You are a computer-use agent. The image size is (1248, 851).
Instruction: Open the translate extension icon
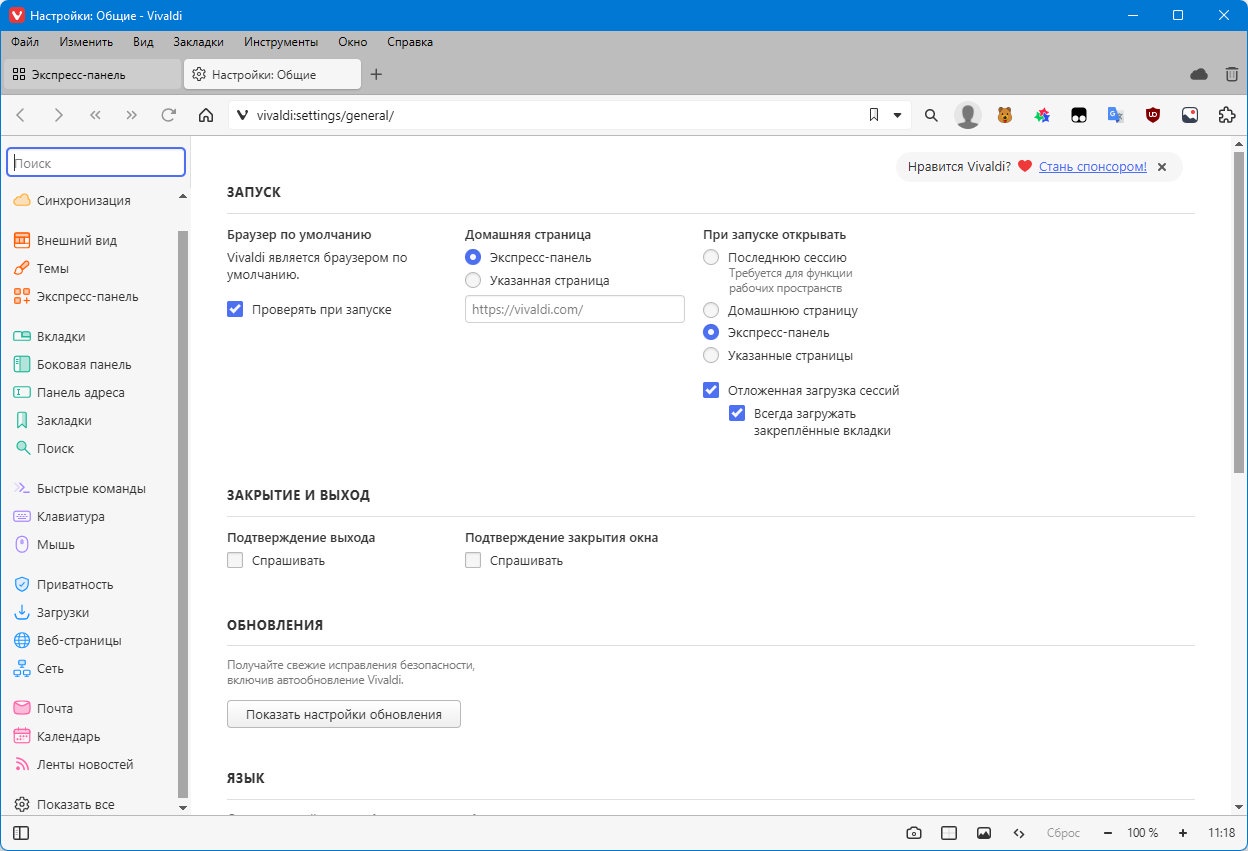pyautogui.click(x=1116, y=115)
